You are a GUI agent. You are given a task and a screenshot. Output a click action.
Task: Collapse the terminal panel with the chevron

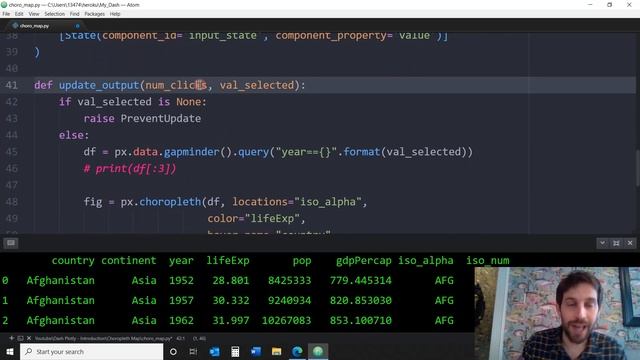602,243
